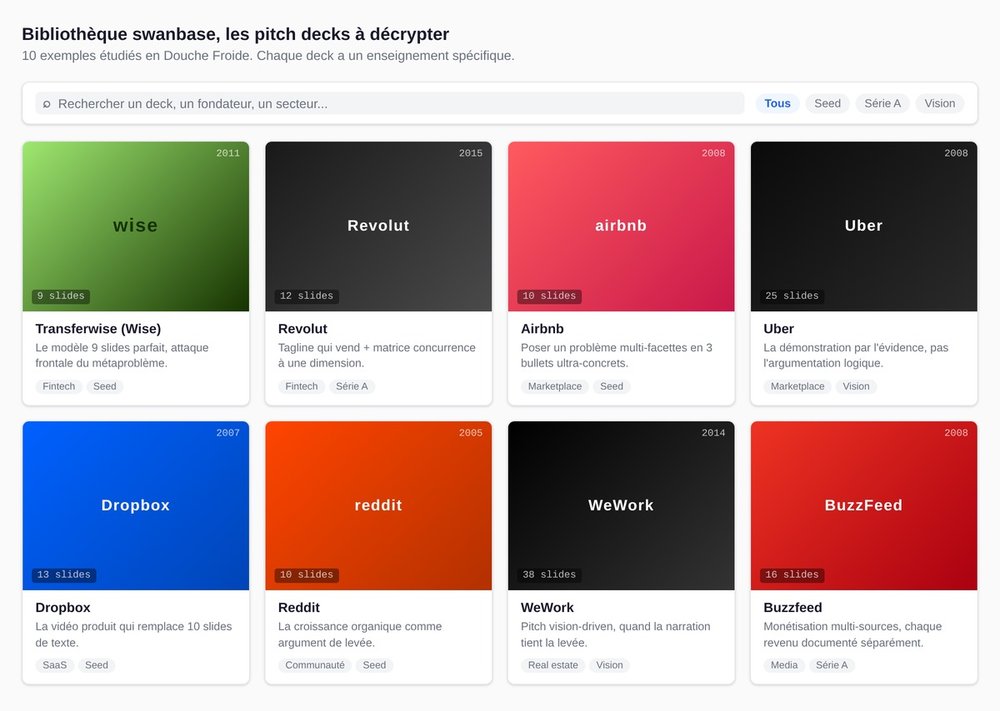Open the reddit deck cover thumbnail
Image resolution: width=1000 pixels, height=711 pixels.
click(x=378, y=506)
